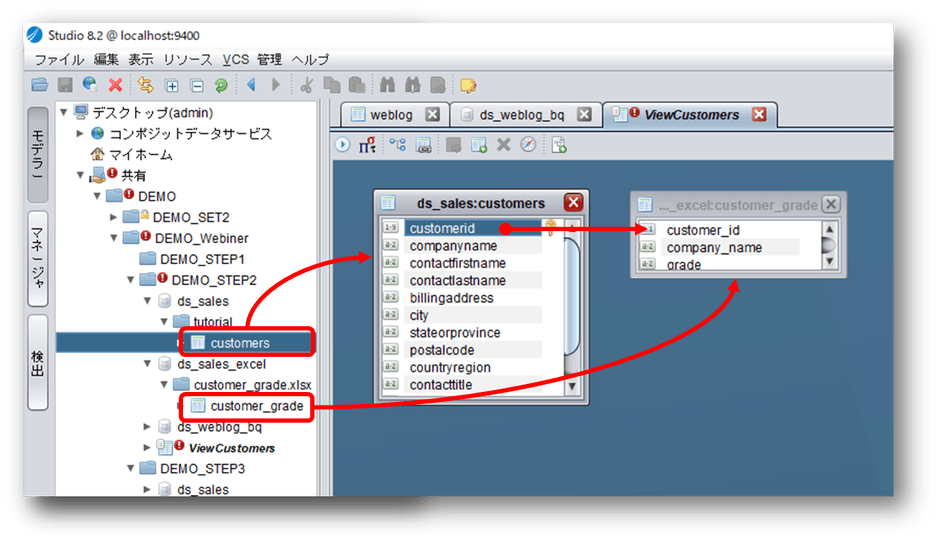Click the expand-all plus toolbar icon

coord(171,86)
